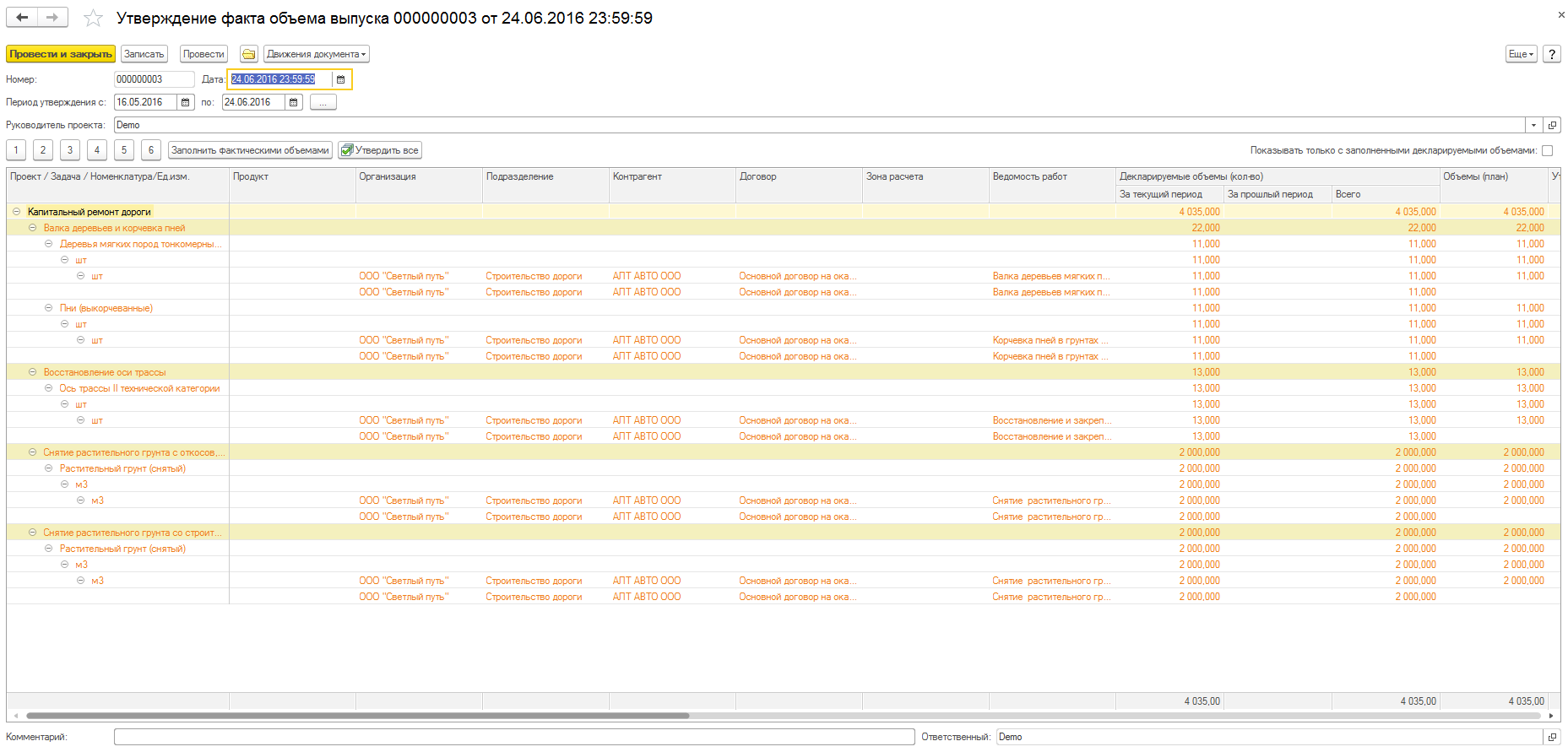1568x752 pixels.
Task: Collapse Восстановление оси трассы group
Action: 32,372
